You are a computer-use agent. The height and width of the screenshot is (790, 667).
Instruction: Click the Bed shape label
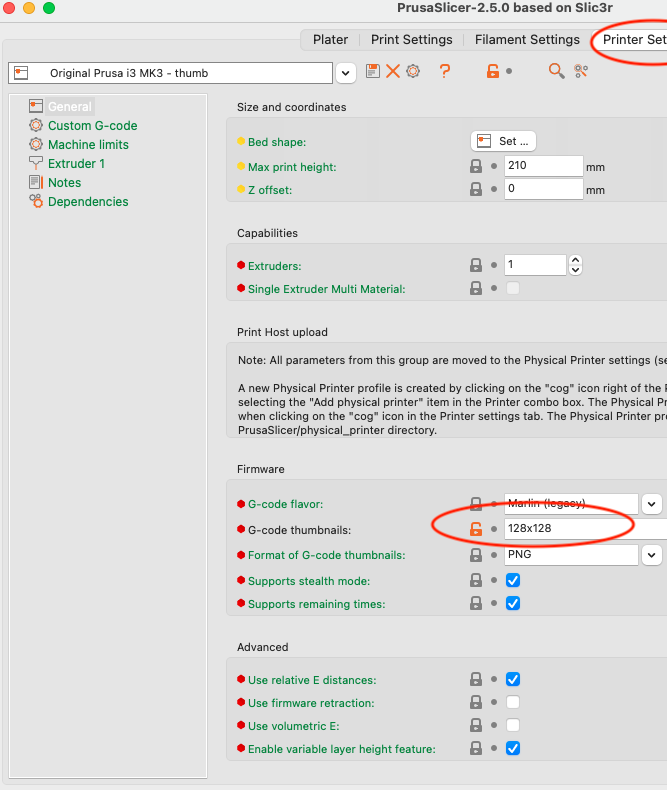pos(277,142)
